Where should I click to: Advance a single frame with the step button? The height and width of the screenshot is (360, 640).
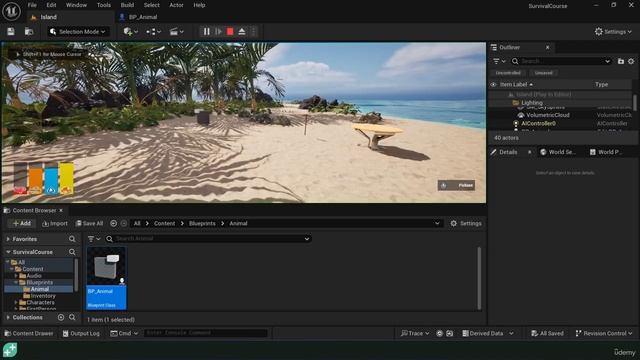pos(218,31)
